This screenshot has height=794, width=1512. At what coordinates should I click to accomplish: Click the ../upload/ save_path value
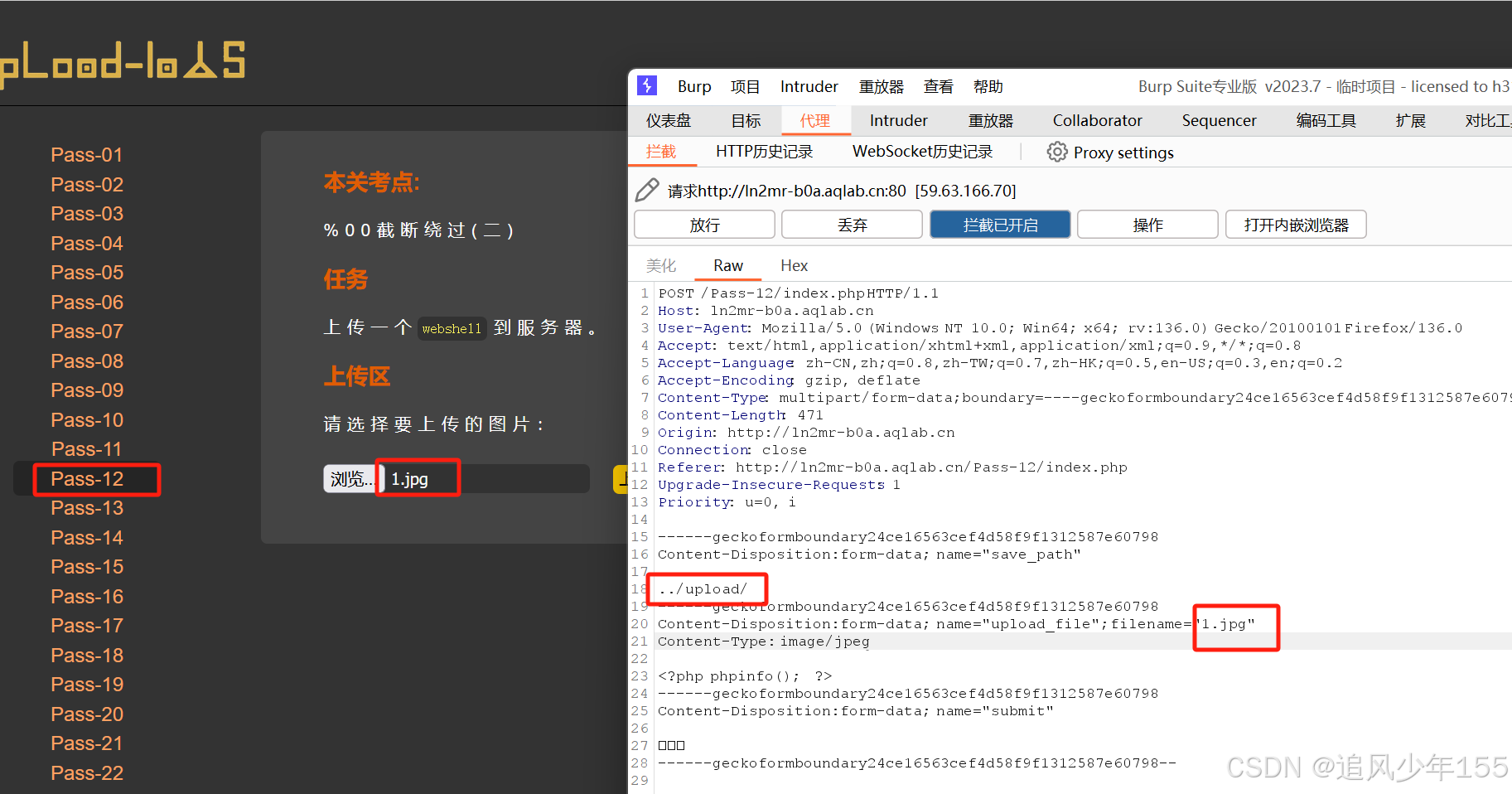point(703,589)
